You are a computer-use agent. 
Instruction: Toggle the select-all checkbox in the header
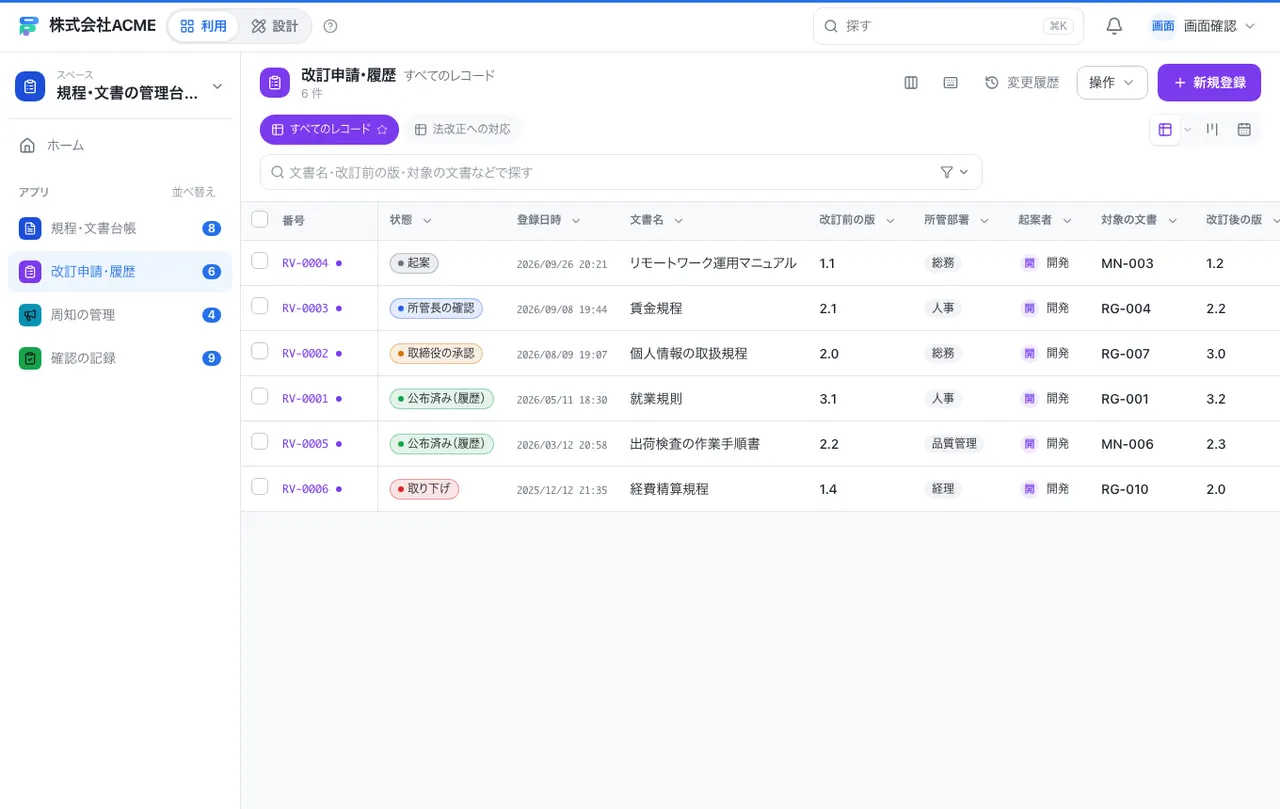pos(260,220)
